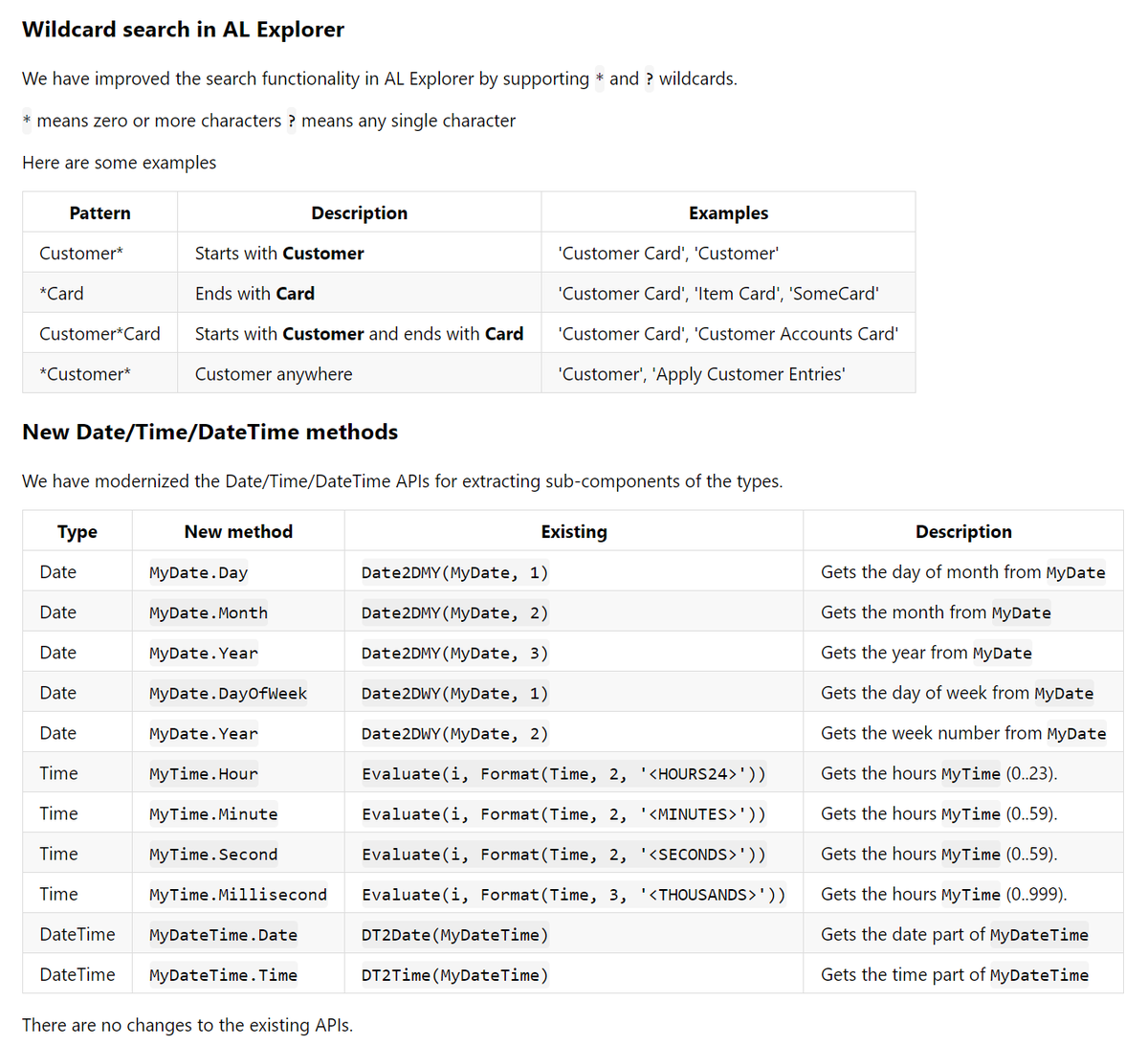Click the 'Date2DMY(MyDate, 3)' cell
This screenshot has height=1045, width=1148.
tap(574, 652)
